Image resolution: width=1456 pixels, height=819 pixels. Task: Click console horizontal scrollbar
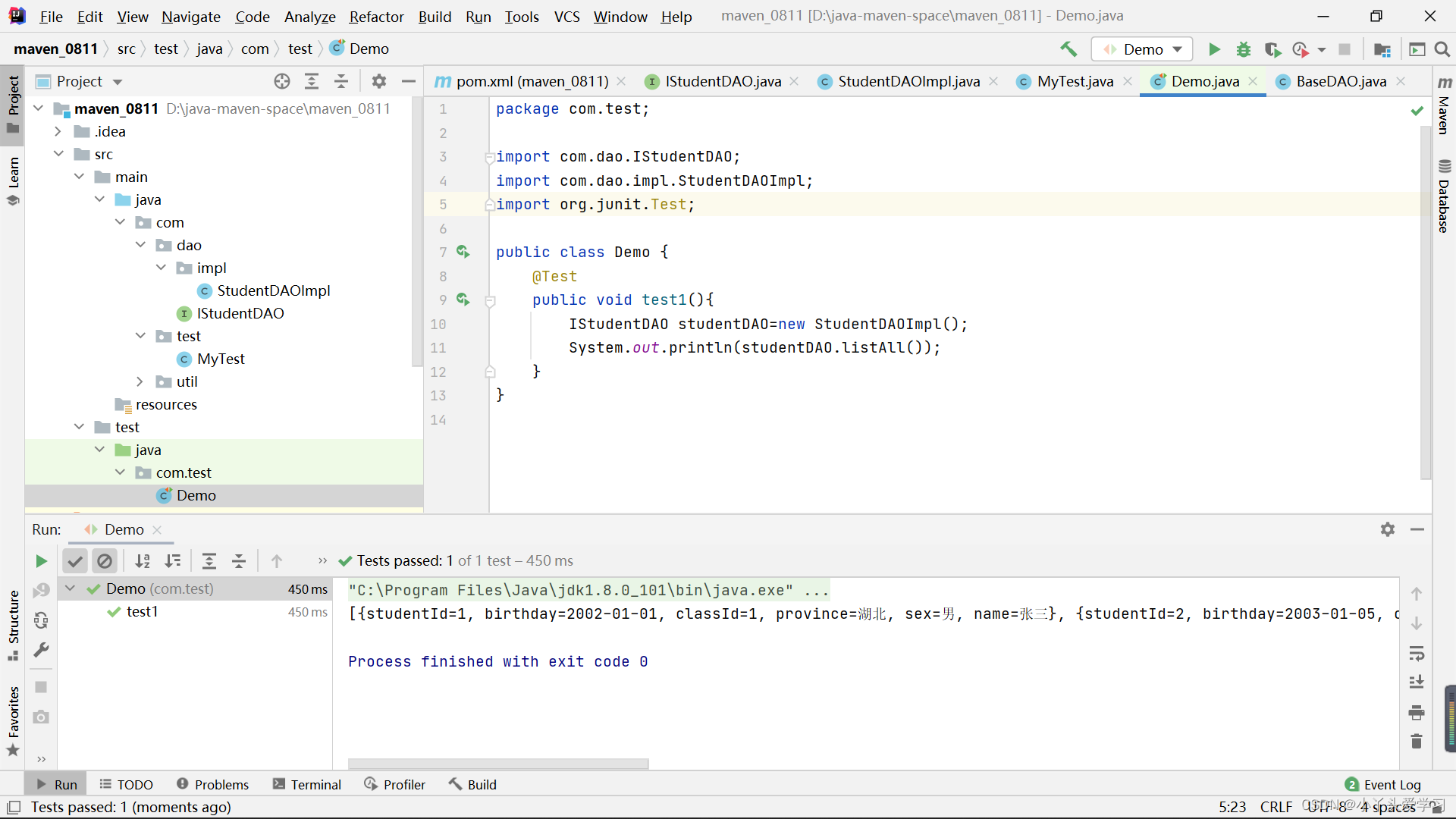click(498, 764)
